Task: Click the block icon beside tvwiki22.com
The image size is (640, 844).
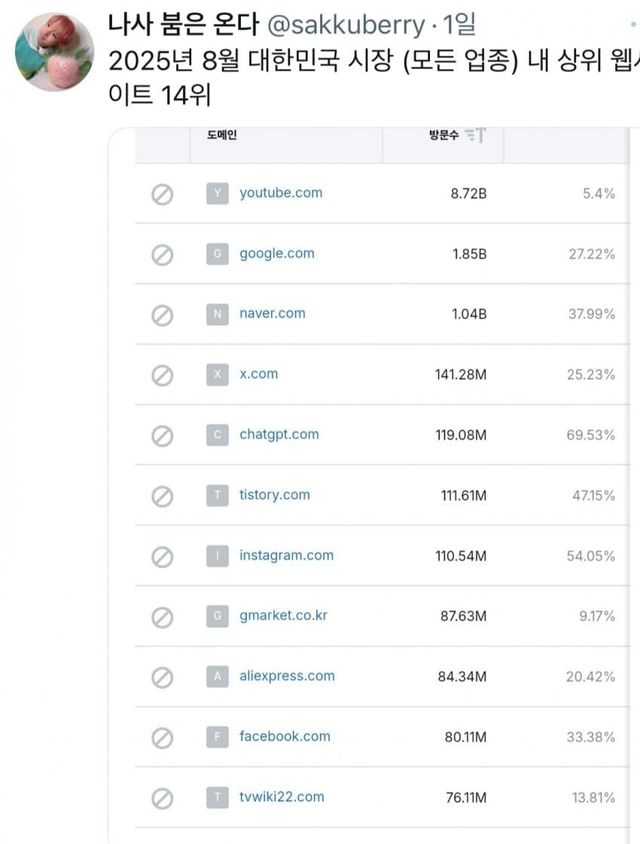Action: point(162,798)
